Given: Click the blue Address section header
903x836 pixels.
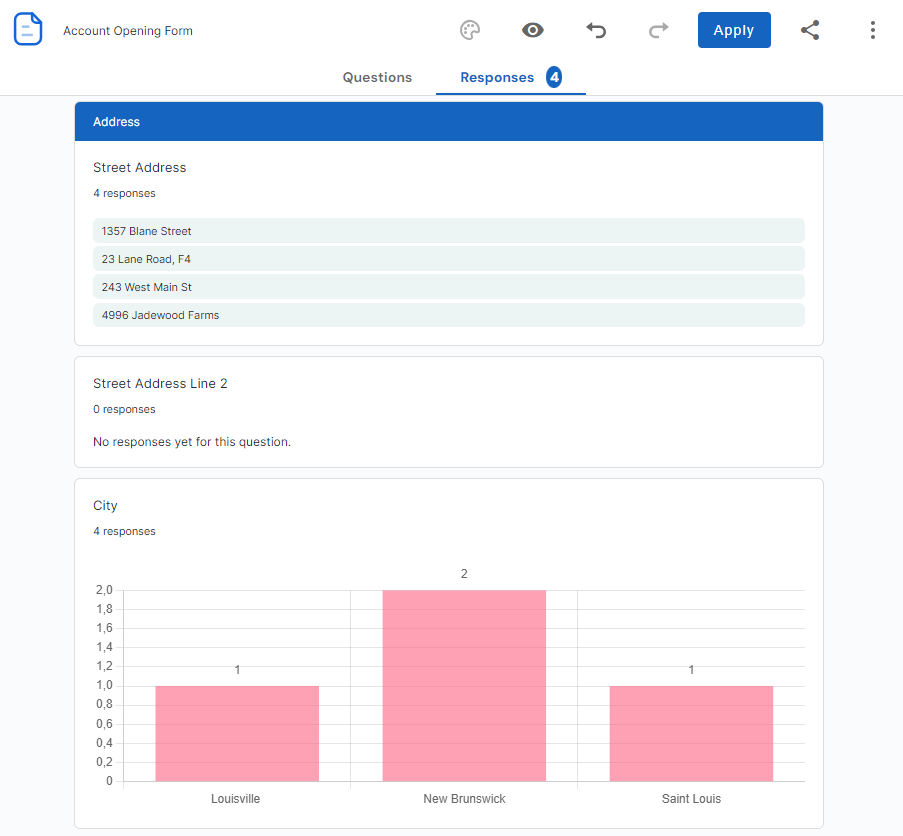Looking at the screenshot, I should (448, 122).
